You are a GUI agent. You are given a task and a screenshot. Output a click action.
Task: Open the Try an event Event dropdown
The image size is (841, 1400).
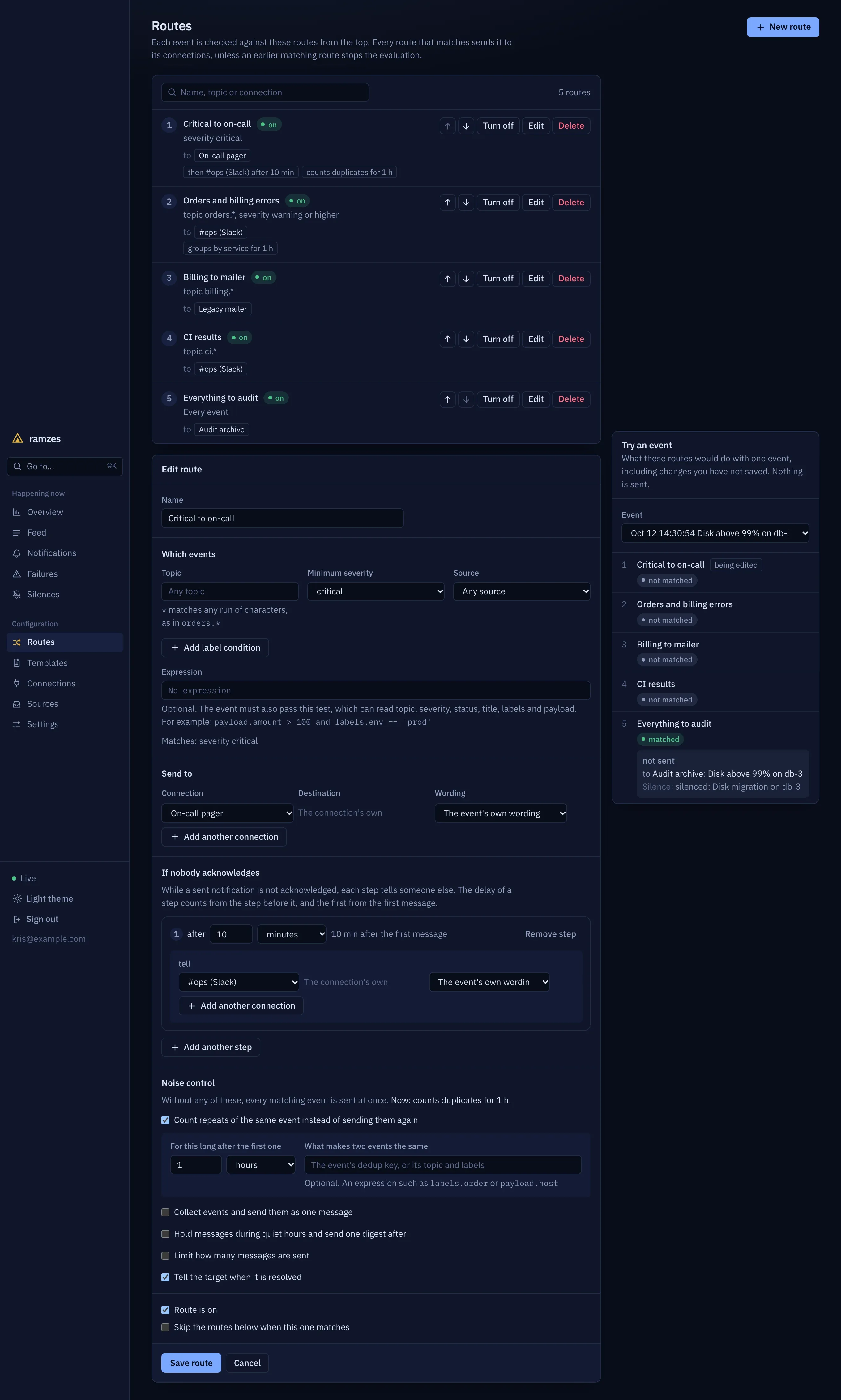[715, 533]
